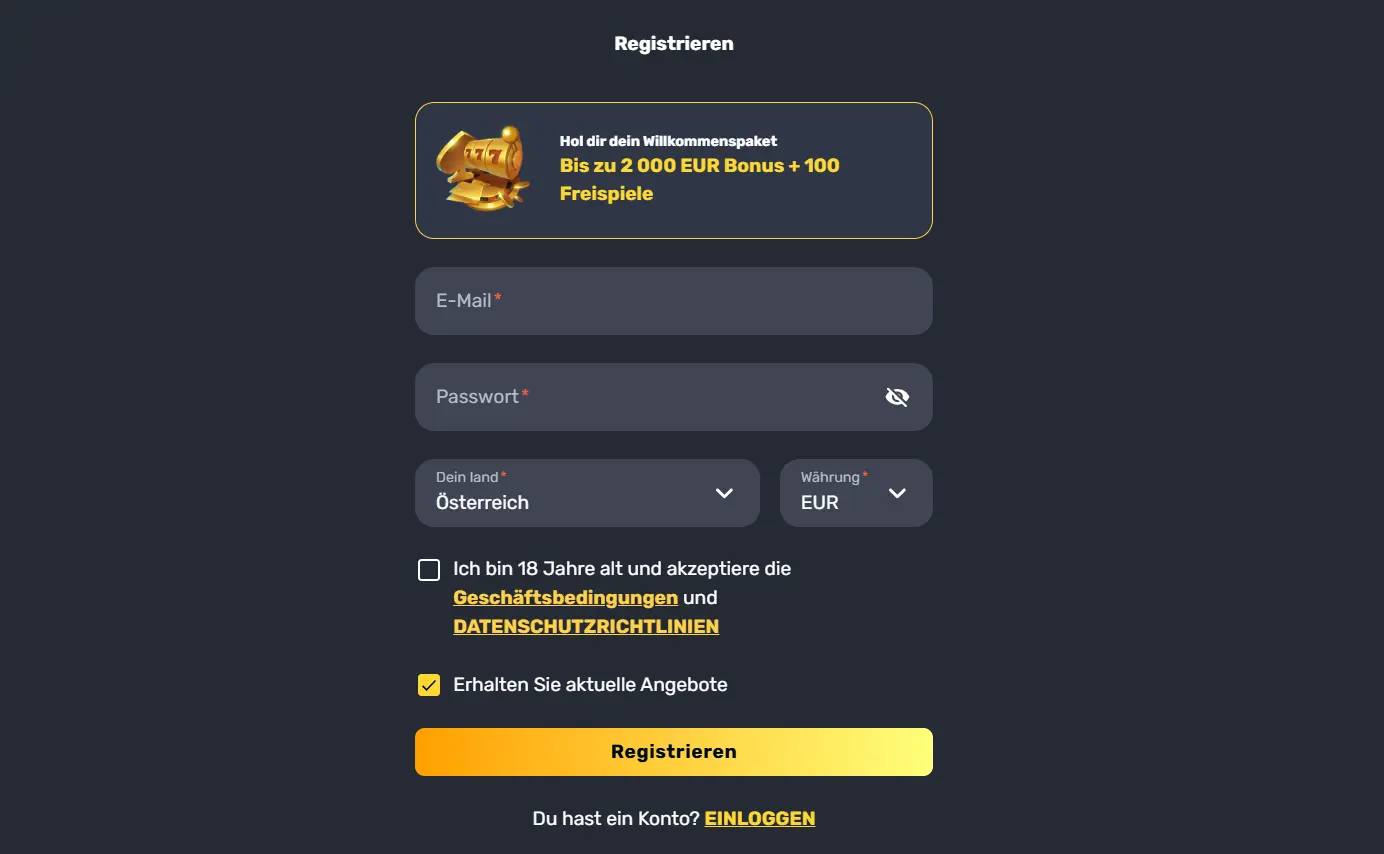
Task: Check the 18 Jahre age confirmation checkbox
Action: [429, 570]
